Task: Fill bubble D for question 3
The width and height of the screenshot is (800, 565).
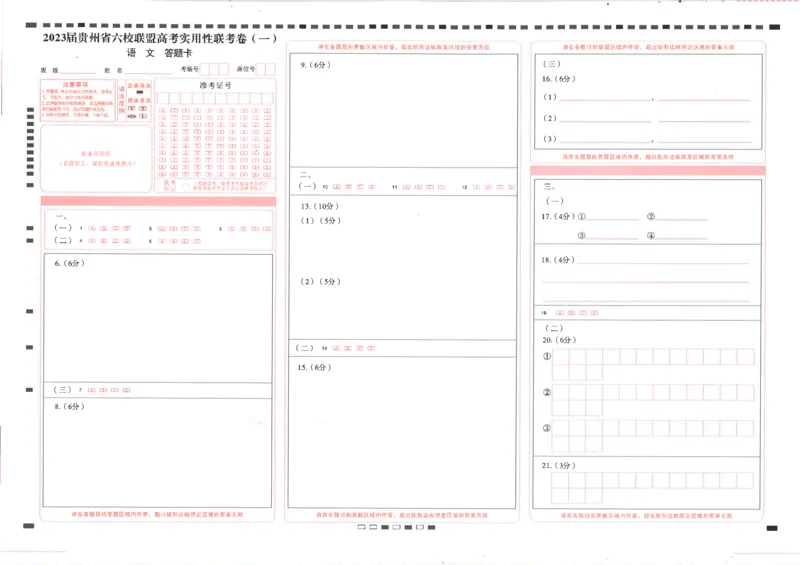Action: pyautogui.click(x=267, y=229)
